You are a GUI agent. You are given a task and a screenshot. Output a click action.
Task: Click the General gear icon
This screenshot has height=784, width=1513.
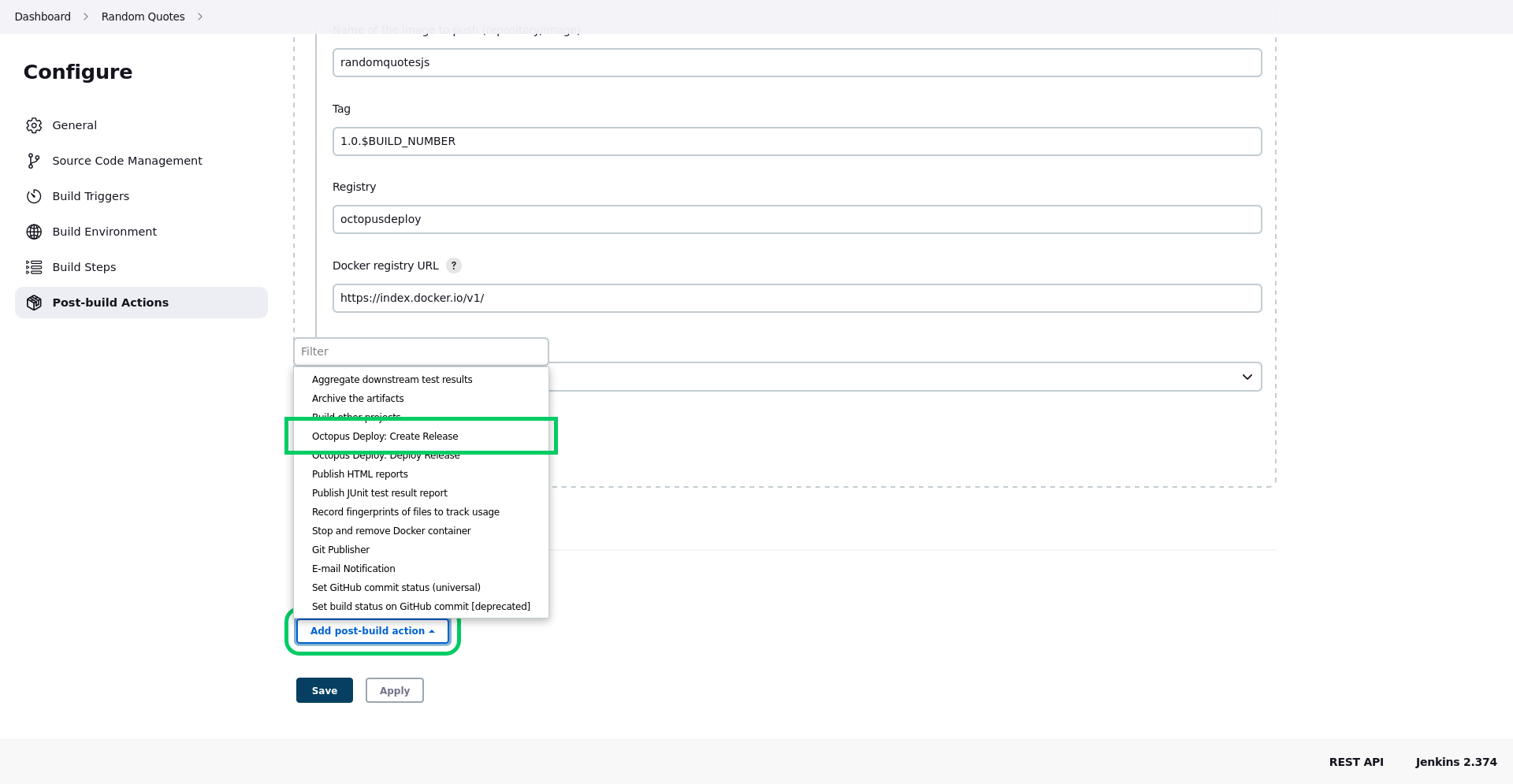[x=34, y=125]
